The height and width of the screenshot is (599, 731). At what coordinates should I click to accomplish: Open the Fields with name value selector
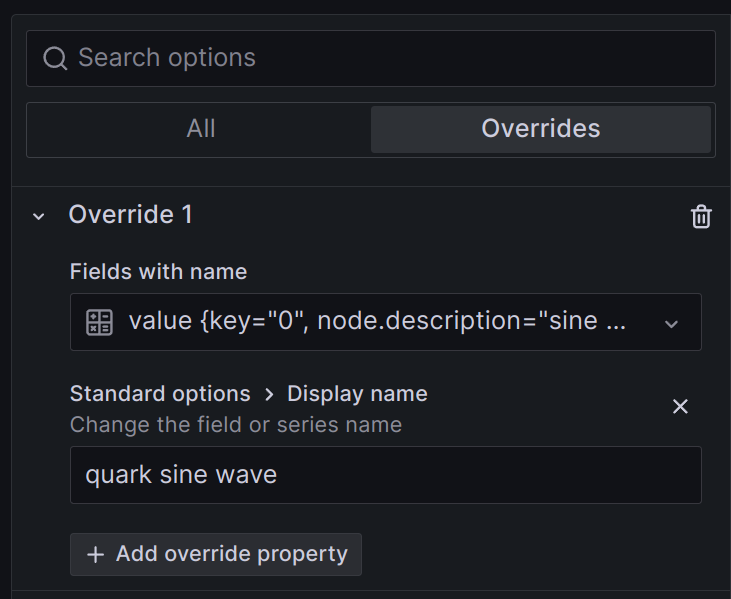point(378,322)
